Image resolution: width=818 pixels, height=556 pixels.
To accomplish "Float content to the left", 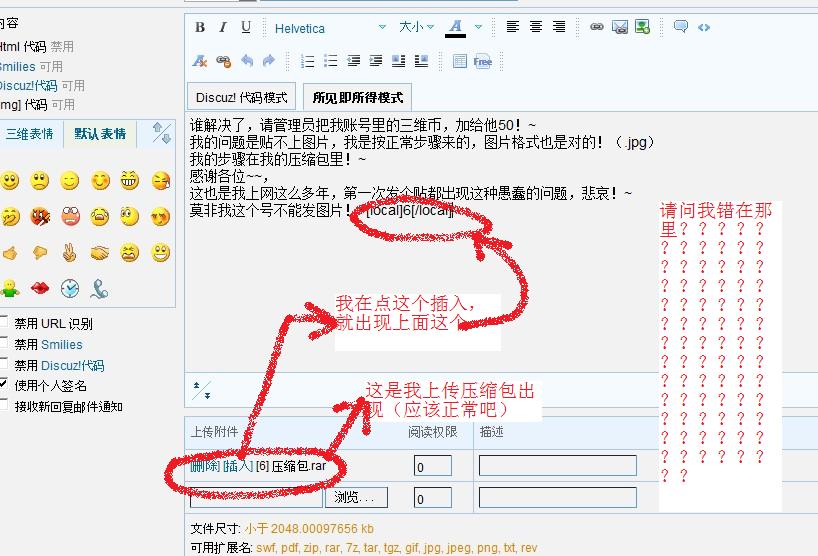I will (399, 61).
